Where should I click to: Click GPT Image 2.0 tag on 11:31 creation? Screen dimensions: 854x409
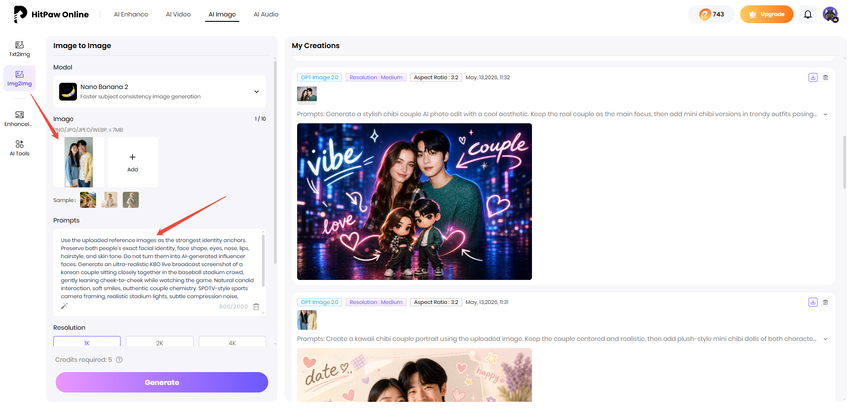pos(320,302)
